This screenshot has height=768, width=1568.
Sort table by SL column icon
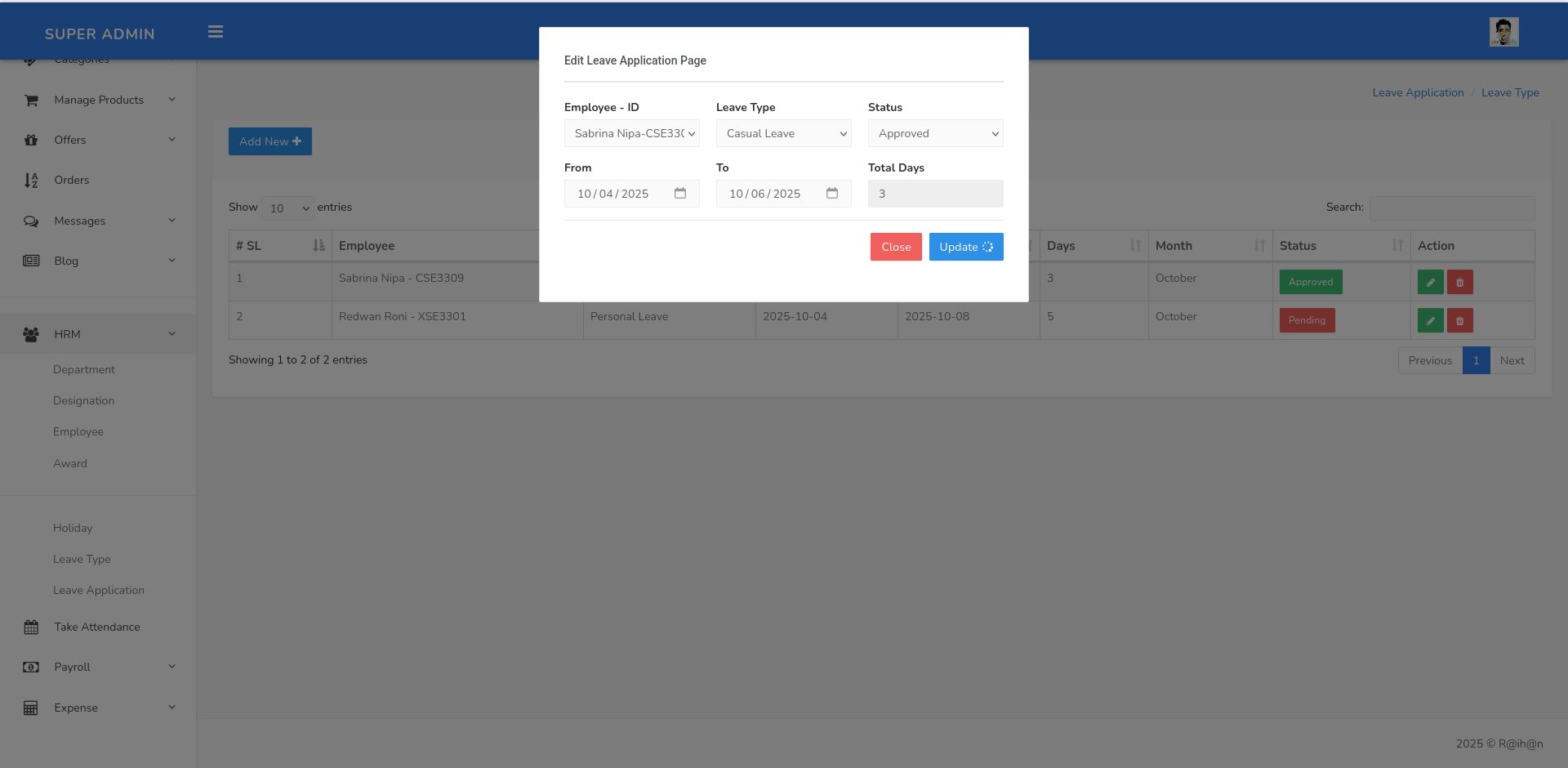pyautogui.click(x=318, y=246)
